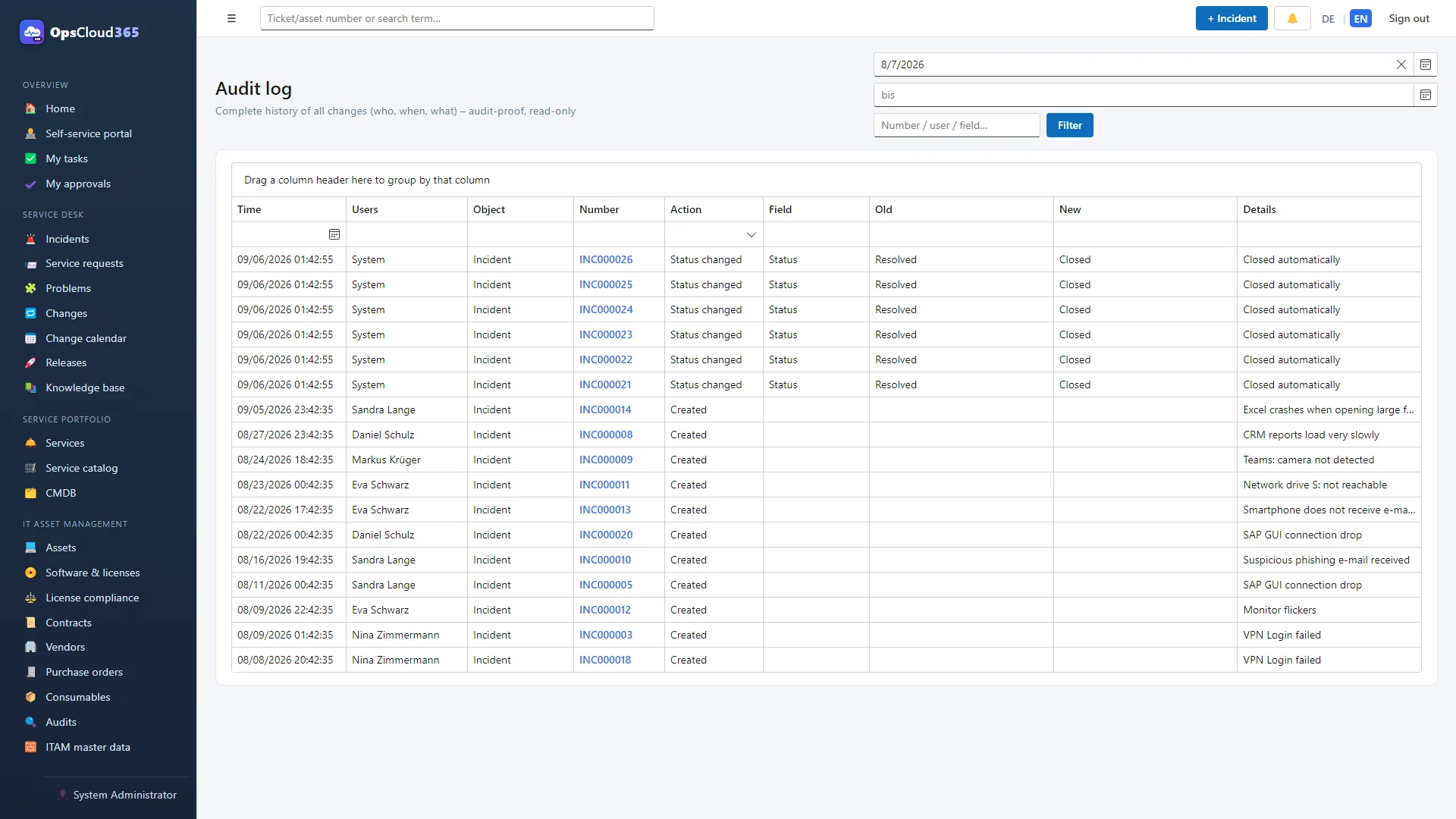The image size is (1456, 819).
Task: Click the My tasks checkmark icon
Action: tap(30, 158)
